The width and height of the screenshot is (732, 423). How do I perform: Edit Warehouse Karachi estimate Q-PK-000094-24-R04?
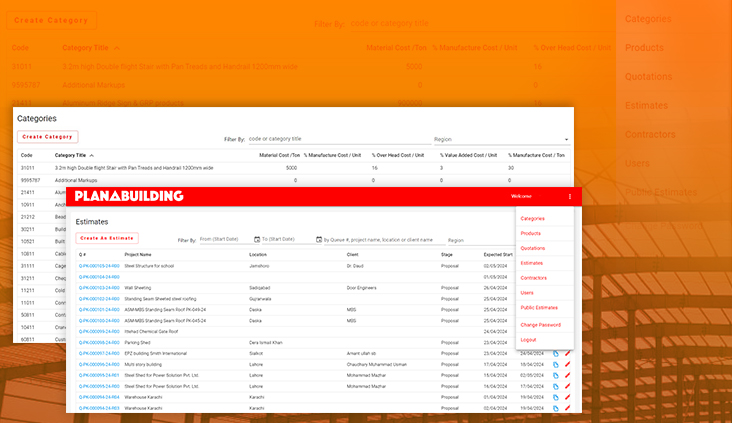pos(567,397)
